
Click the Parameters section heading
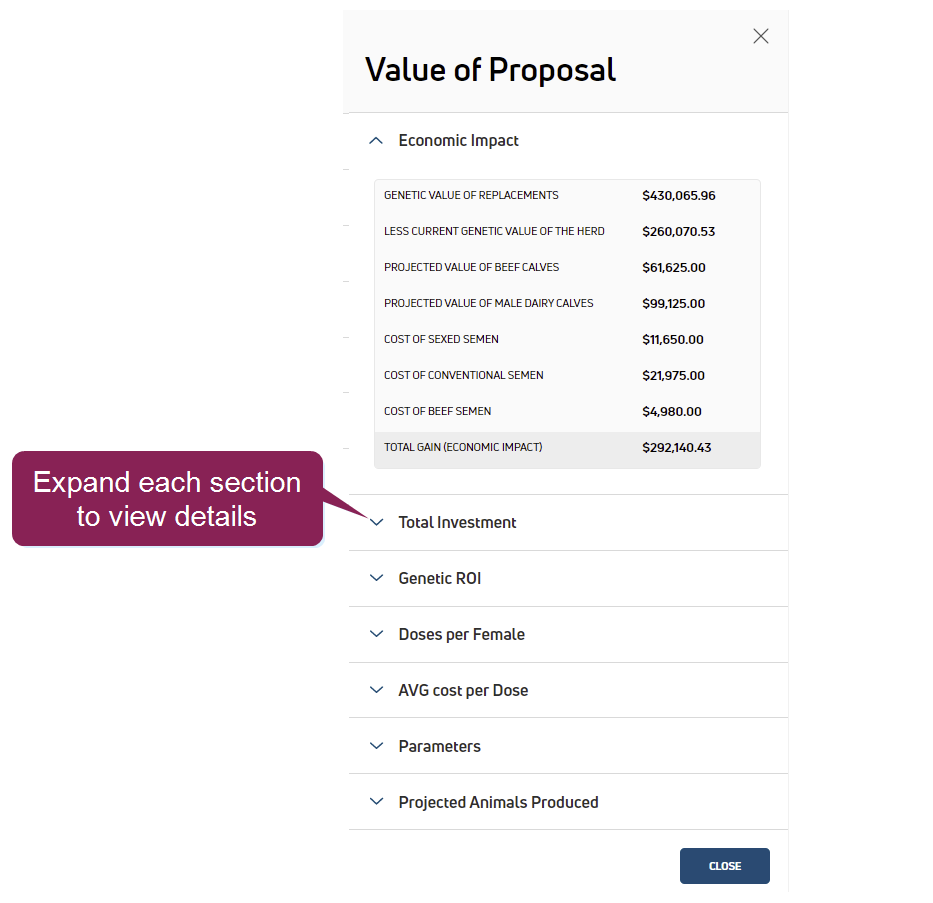click(439, 747)
